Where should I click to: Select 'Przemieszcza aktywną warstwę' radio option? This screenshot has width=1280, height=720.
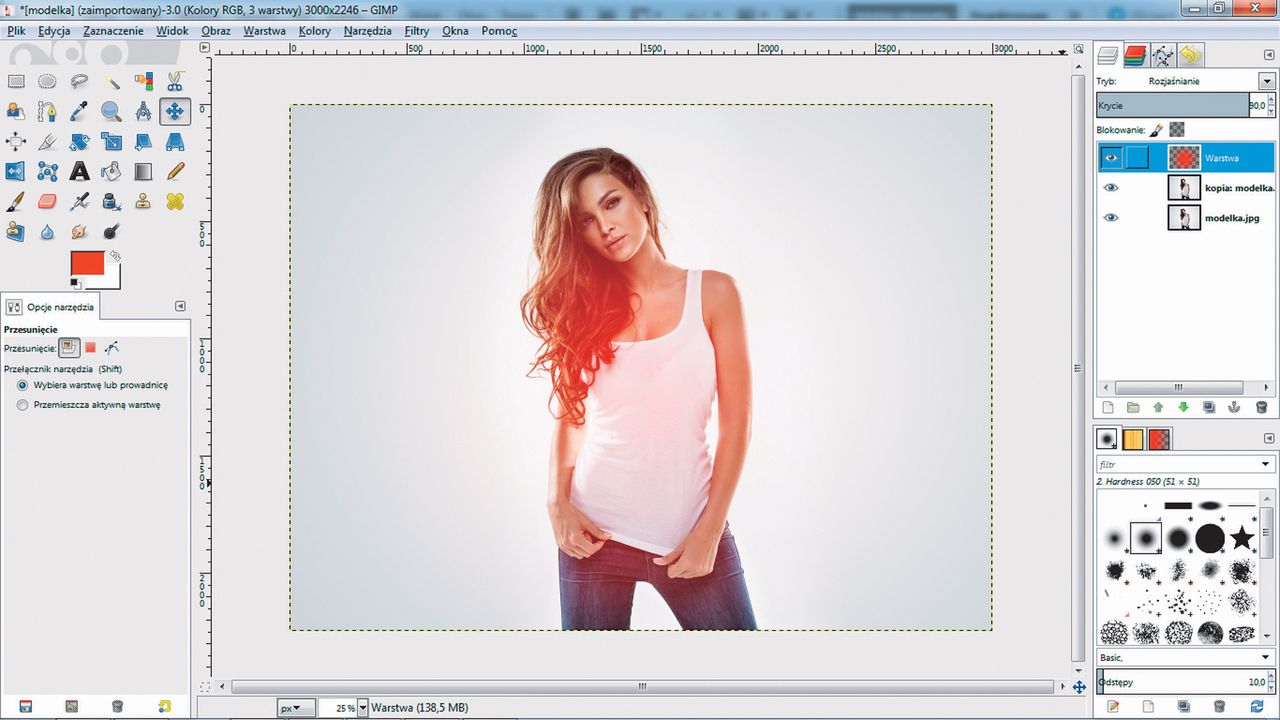point(22,405)
